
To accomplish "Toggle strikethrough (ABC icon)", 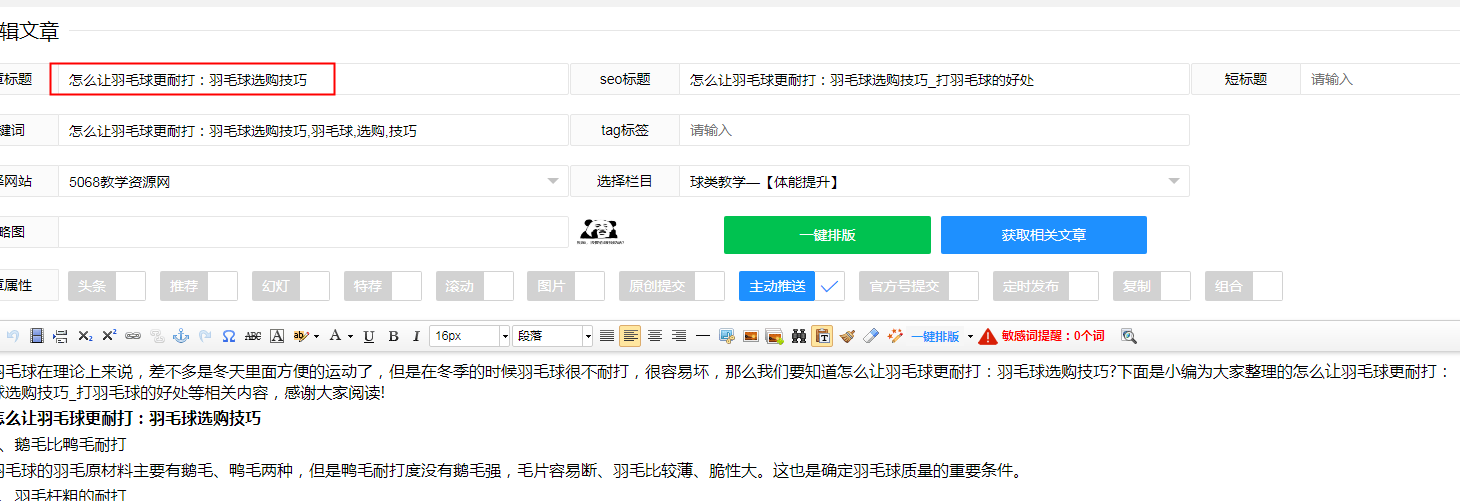I will (253, 336).
